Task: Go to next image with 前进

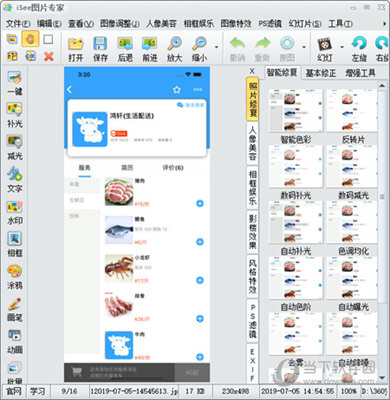Action: tap(150, 49)
